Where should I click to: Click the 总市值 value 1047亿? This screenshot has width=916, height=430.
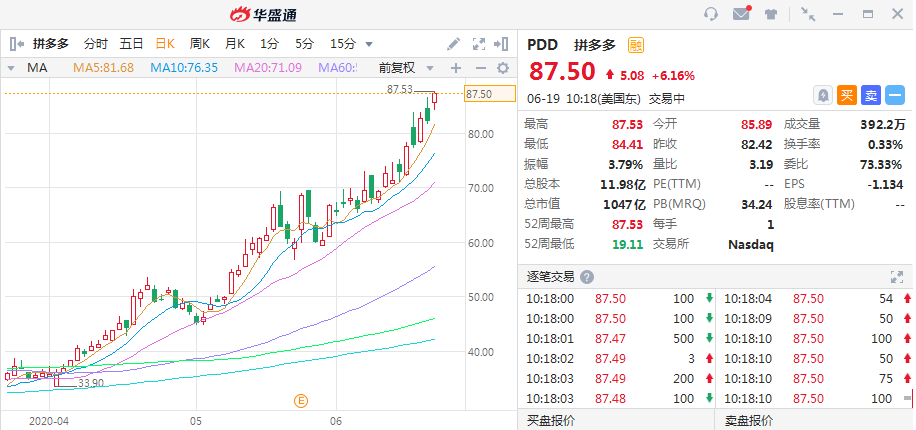[x=624, y=204]
